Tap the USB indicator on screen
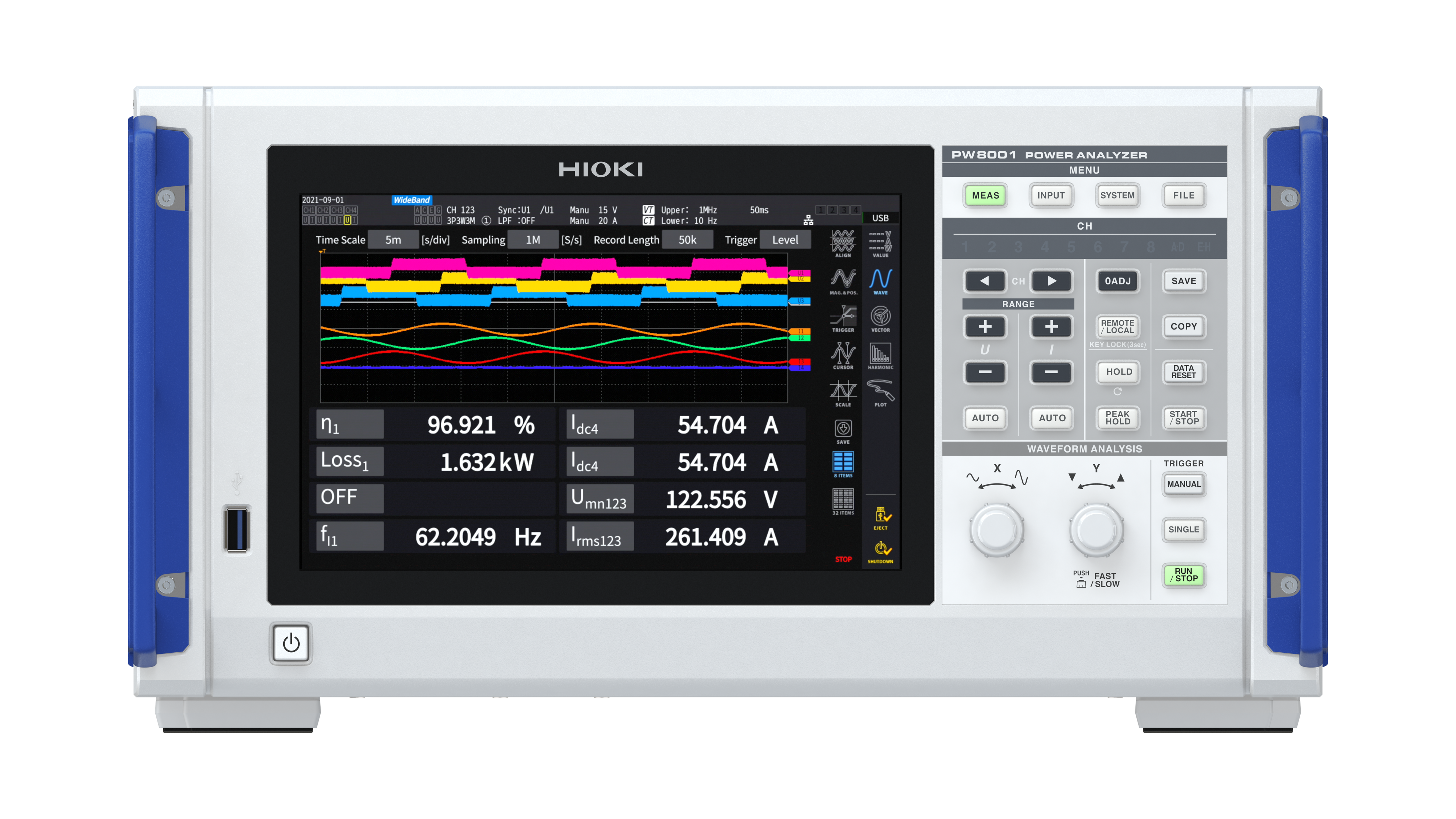Viewport: 1456px width, 819px height. pos(880,218)
